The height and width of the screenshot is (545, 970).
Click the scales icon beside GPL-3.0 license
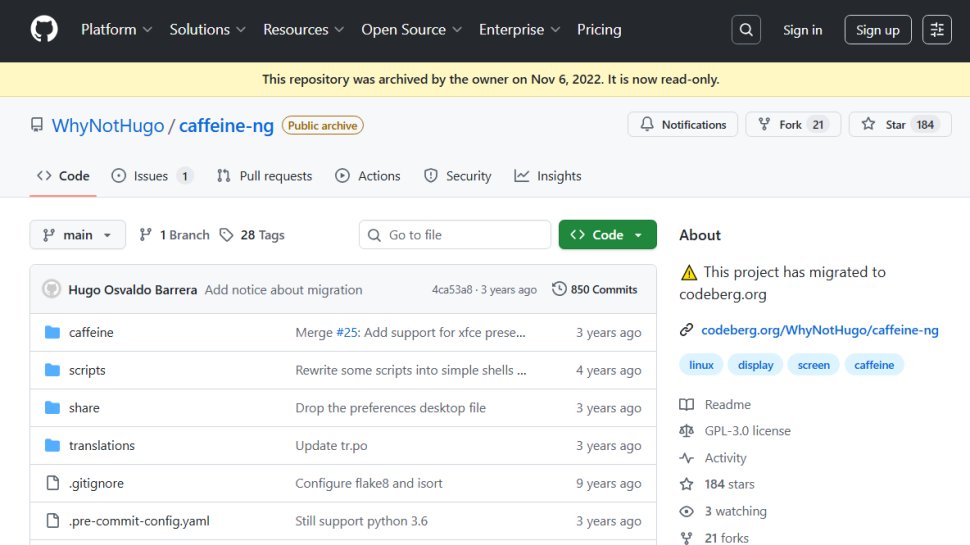(x=687, y=431)
